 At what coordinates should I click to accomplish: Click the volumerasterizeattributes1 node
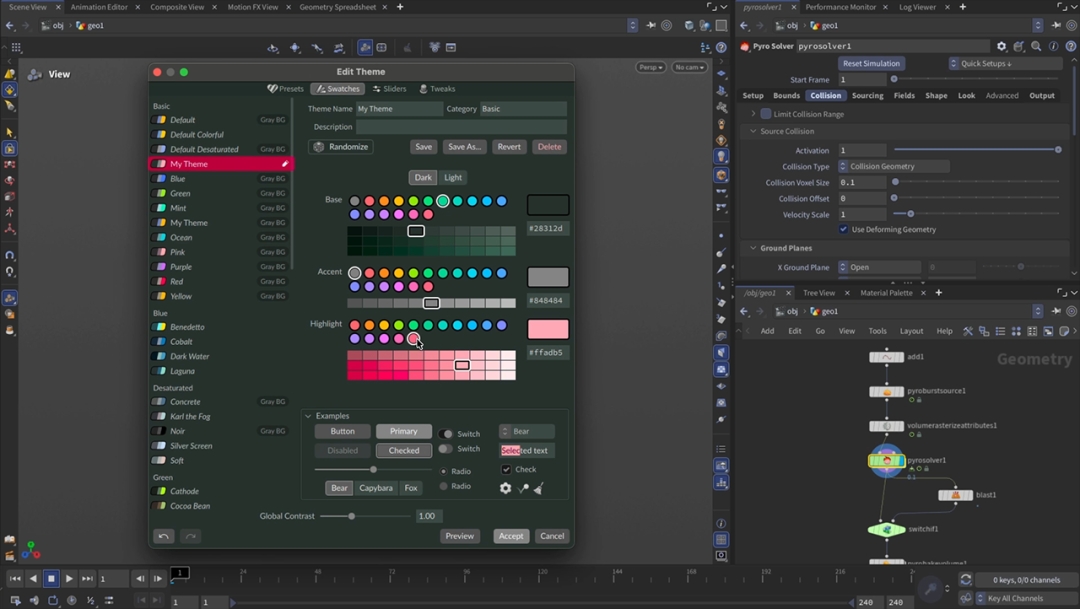point(886,426)
